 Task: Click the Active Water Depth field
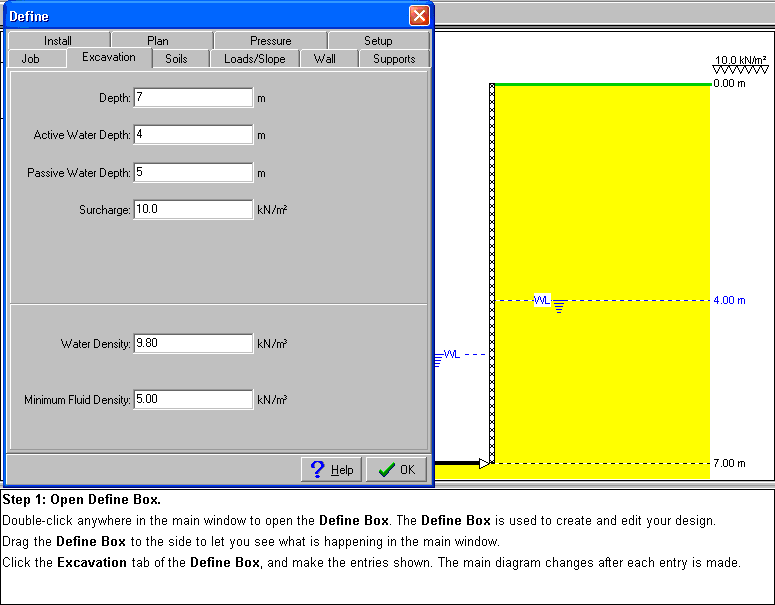click(193, 135)
